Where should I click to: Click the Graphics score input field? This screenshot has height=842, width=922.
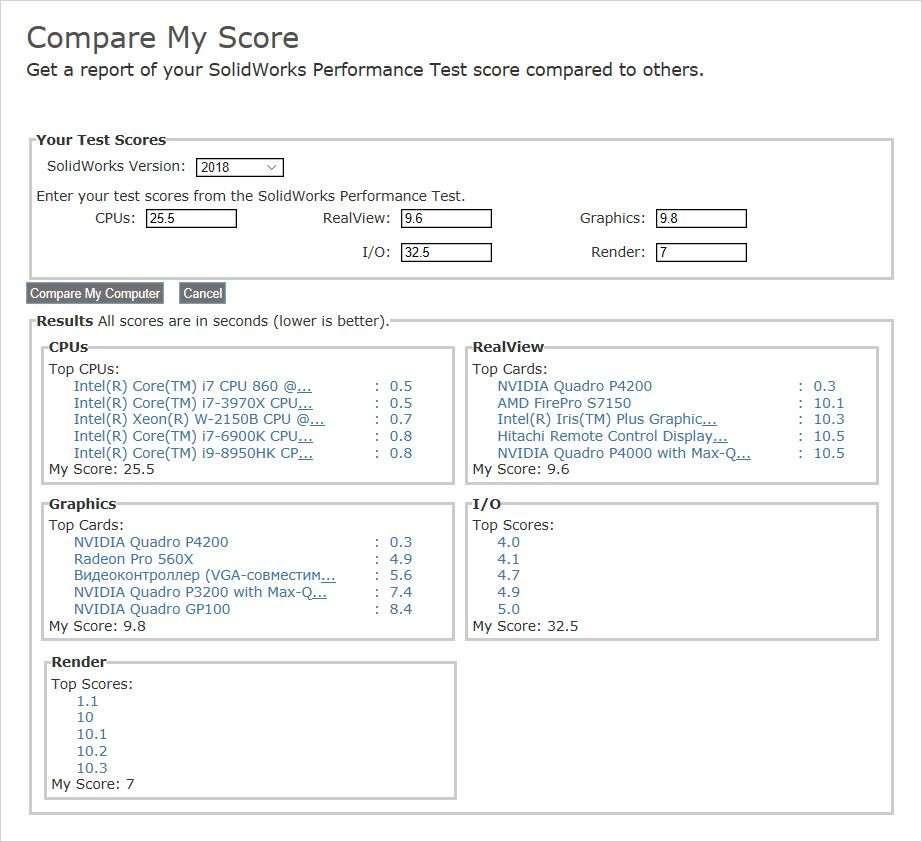point(701,219)
